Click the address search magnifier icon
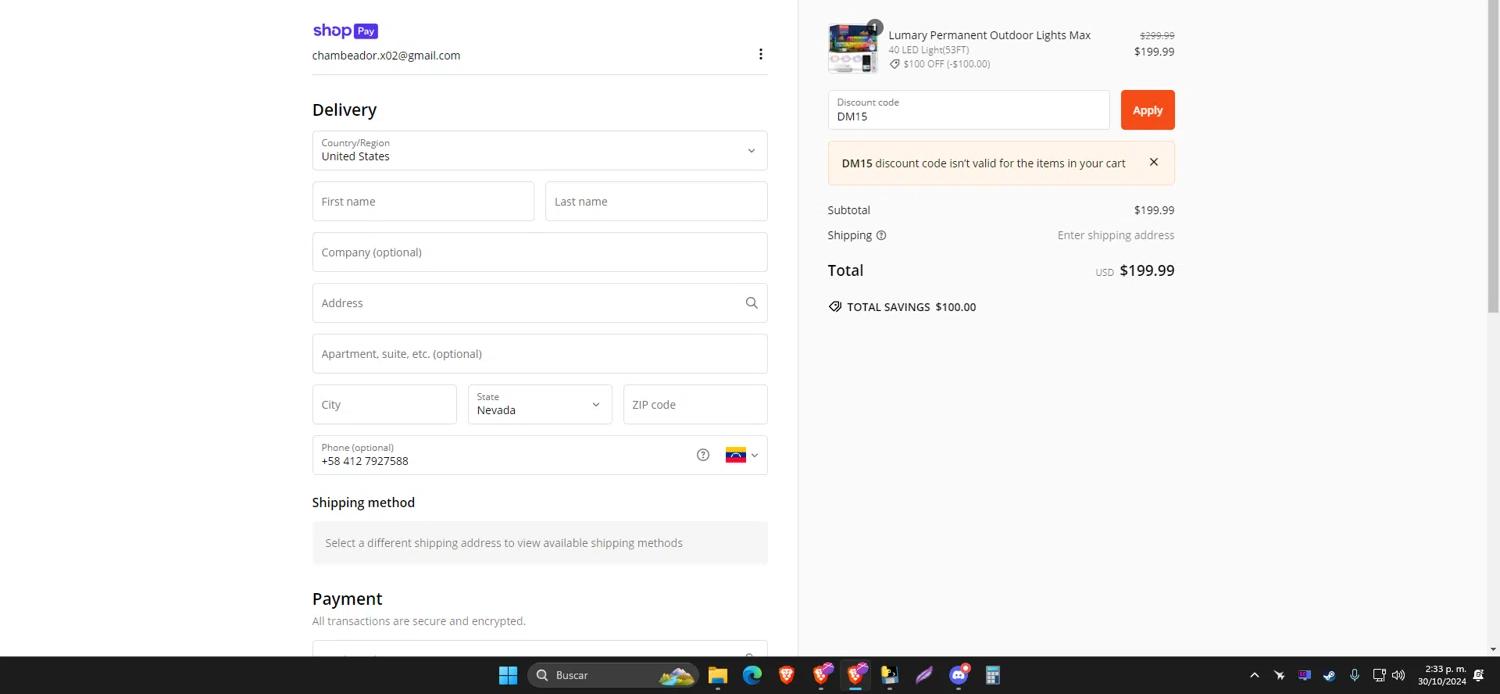Image resolution: width=1500 pixels, height=694 pixels. click(751, 303)
